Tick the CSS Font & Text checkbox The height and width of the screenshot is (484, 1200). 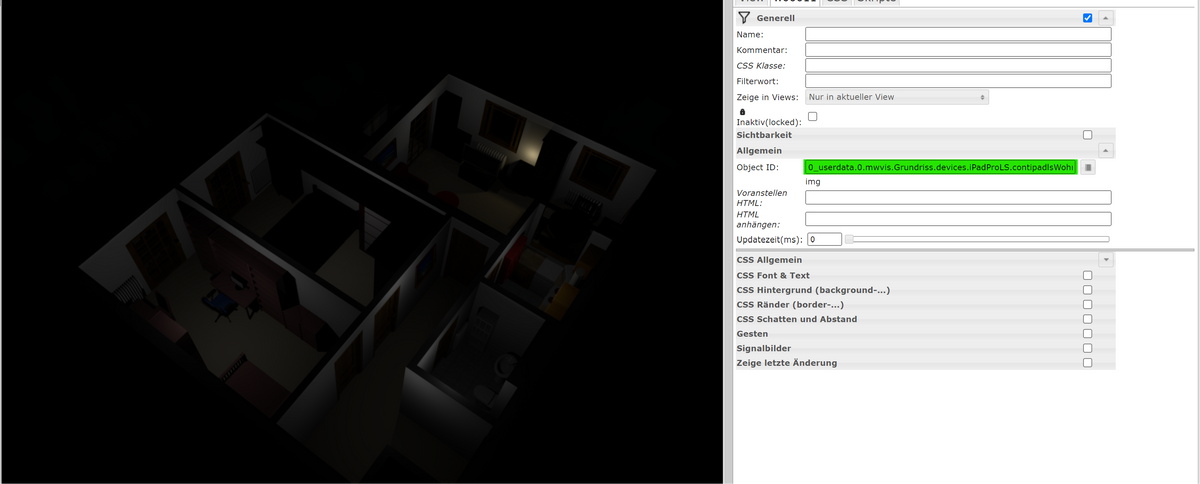[x=1087, y=275]
